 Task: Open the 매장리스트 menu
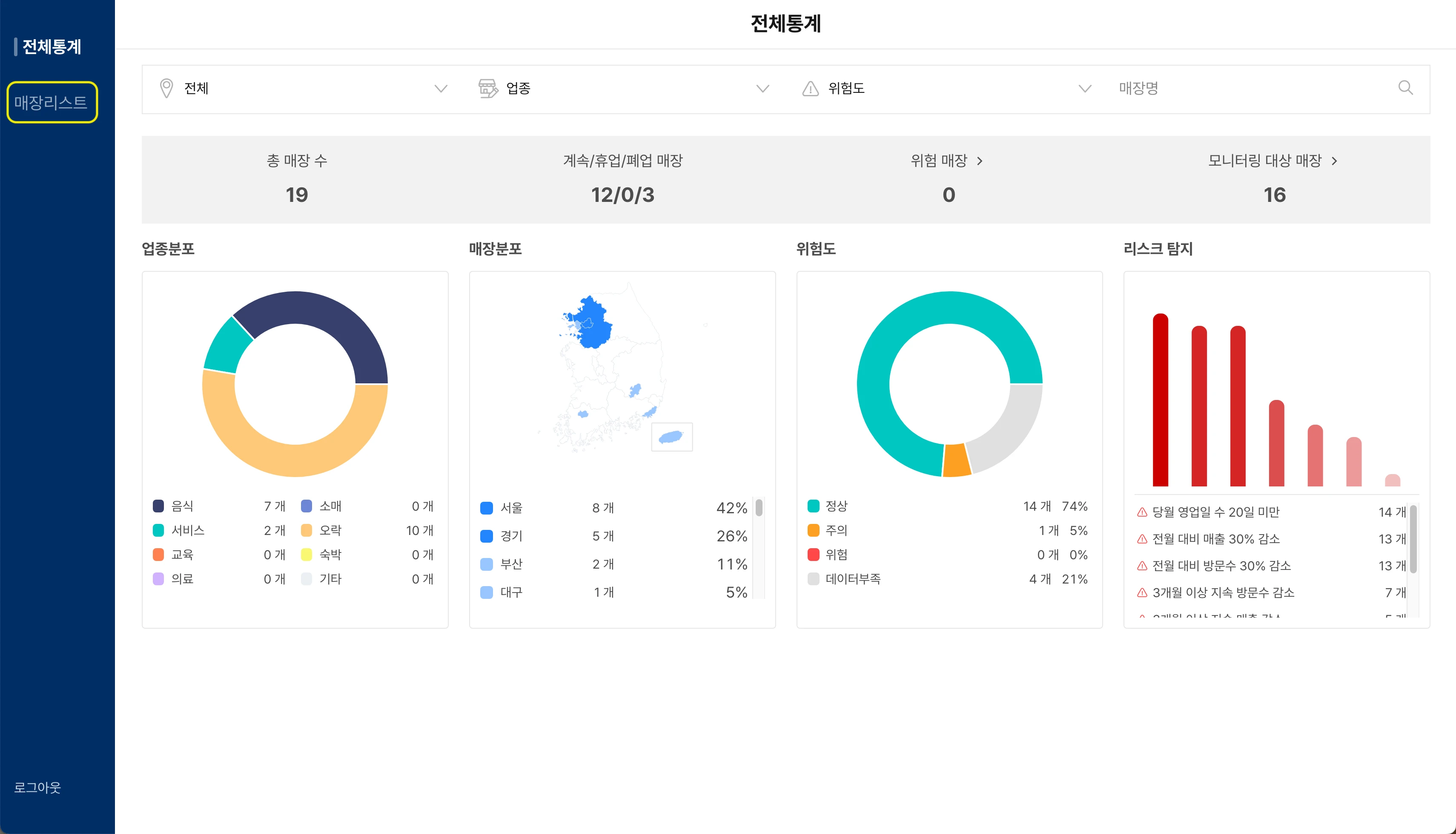pos(52,103)
